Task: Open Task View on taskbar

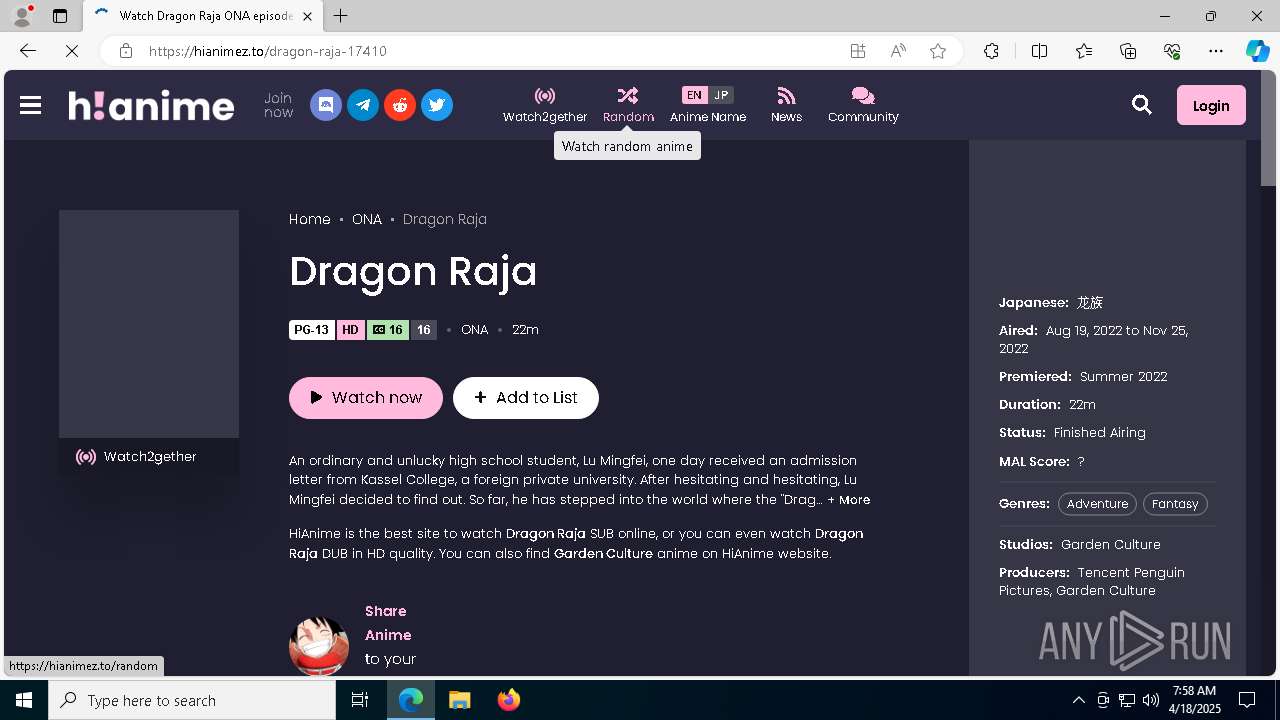Action: point(360,700)
